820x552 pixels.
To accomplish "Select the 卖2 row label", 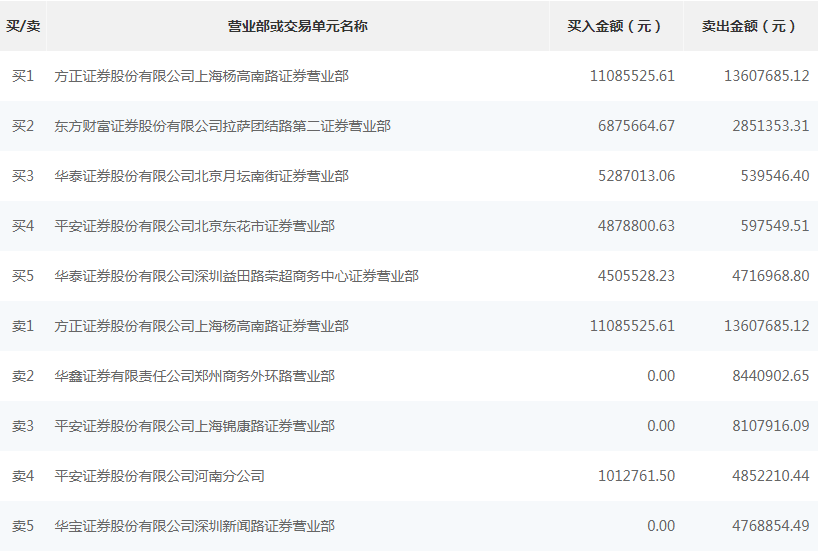I will point(23,376).
